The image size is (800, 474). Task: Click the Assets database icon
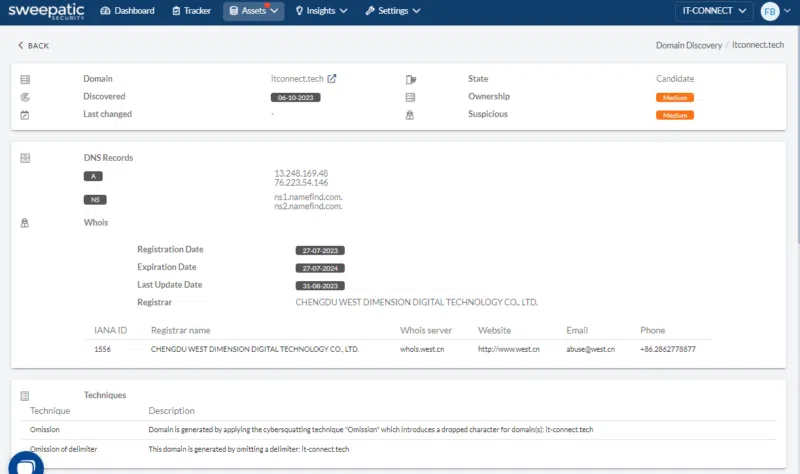click(233, 11)
